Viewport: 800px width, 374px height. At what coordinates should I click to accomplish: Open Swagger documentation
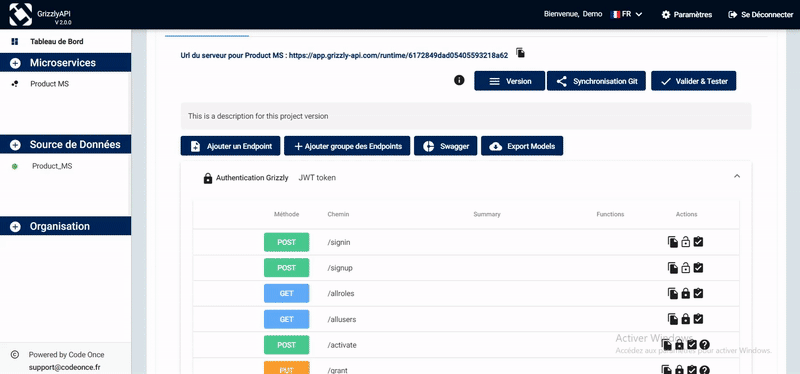click(445, 146)
